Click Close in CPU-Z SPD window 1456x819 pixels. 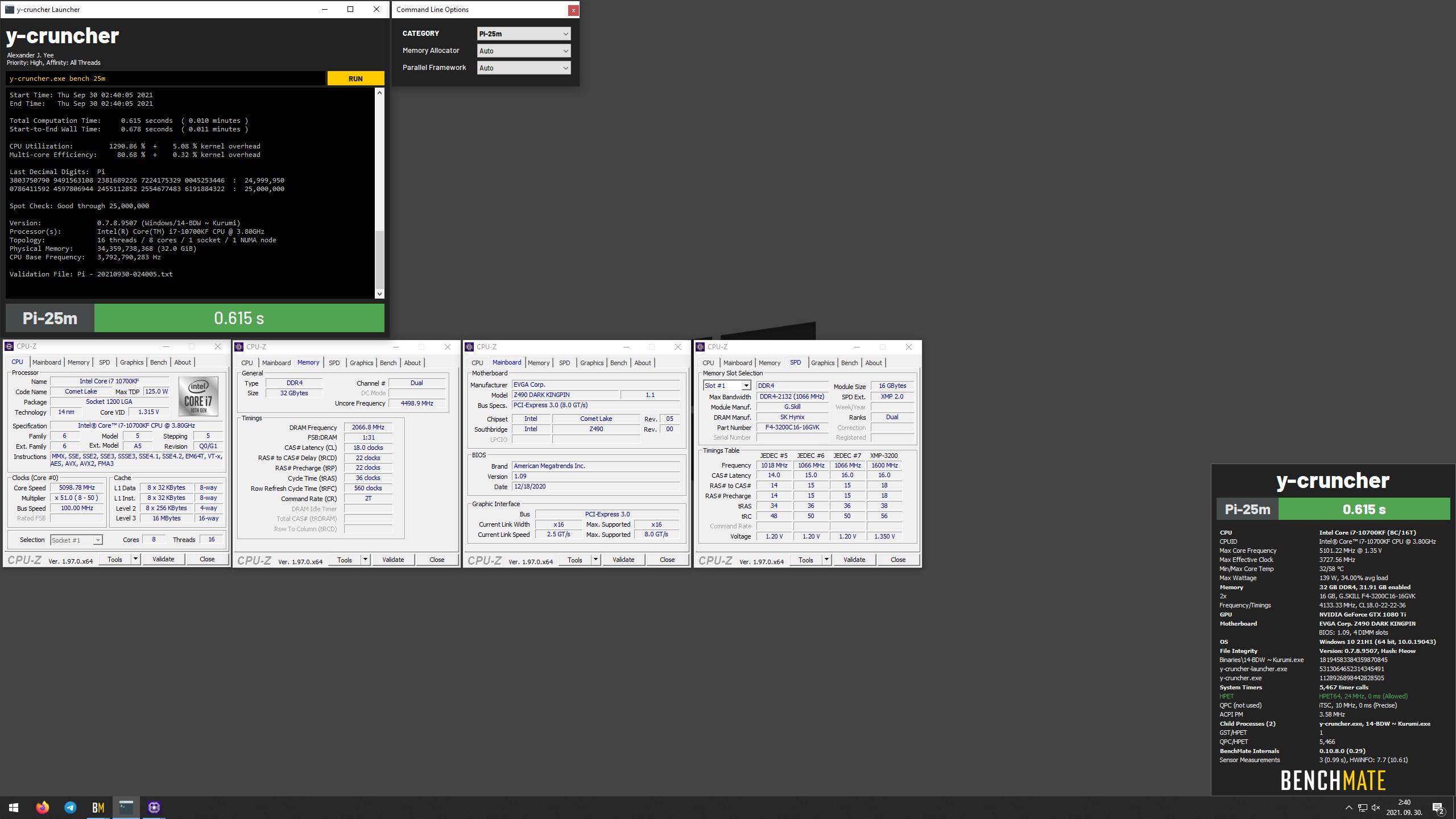tap(898, 560)
